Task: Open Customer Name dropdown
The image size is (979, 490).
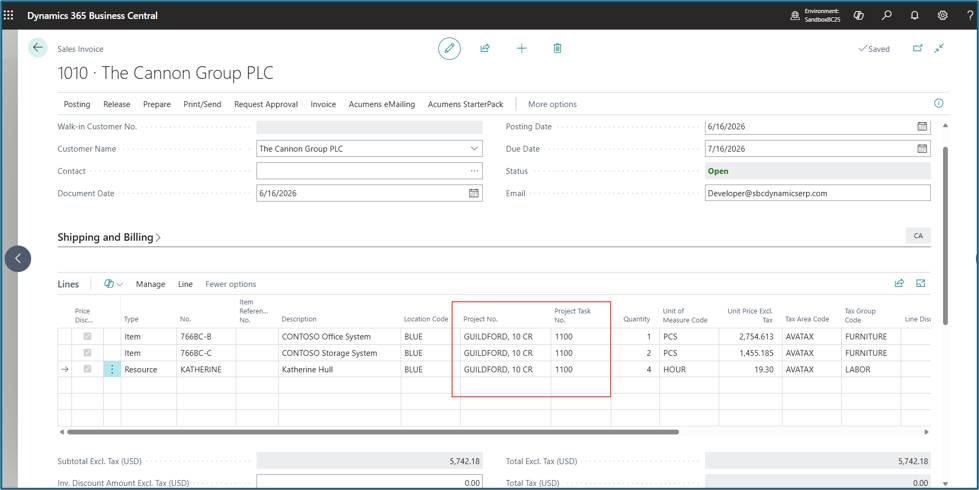Action: click(475, 149)
